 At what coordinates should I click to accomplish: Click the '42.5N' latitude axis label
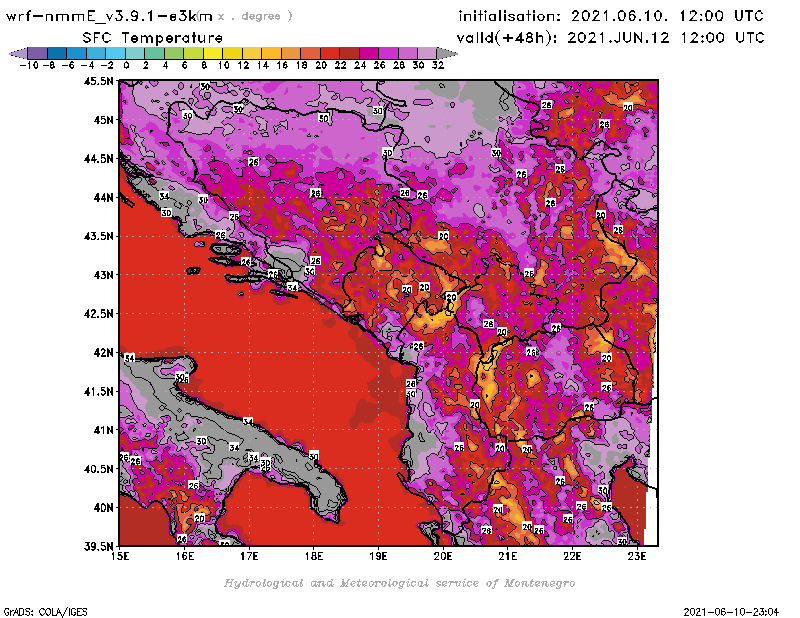click(x=98, y=314)
